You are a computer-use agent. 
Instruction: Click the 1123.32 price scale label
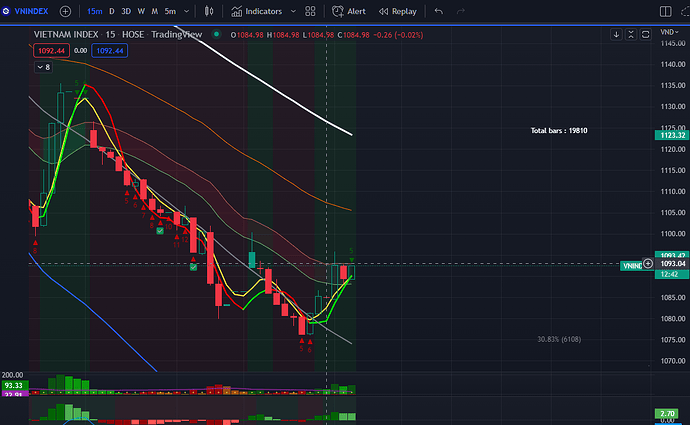click(x=672, y=135)
